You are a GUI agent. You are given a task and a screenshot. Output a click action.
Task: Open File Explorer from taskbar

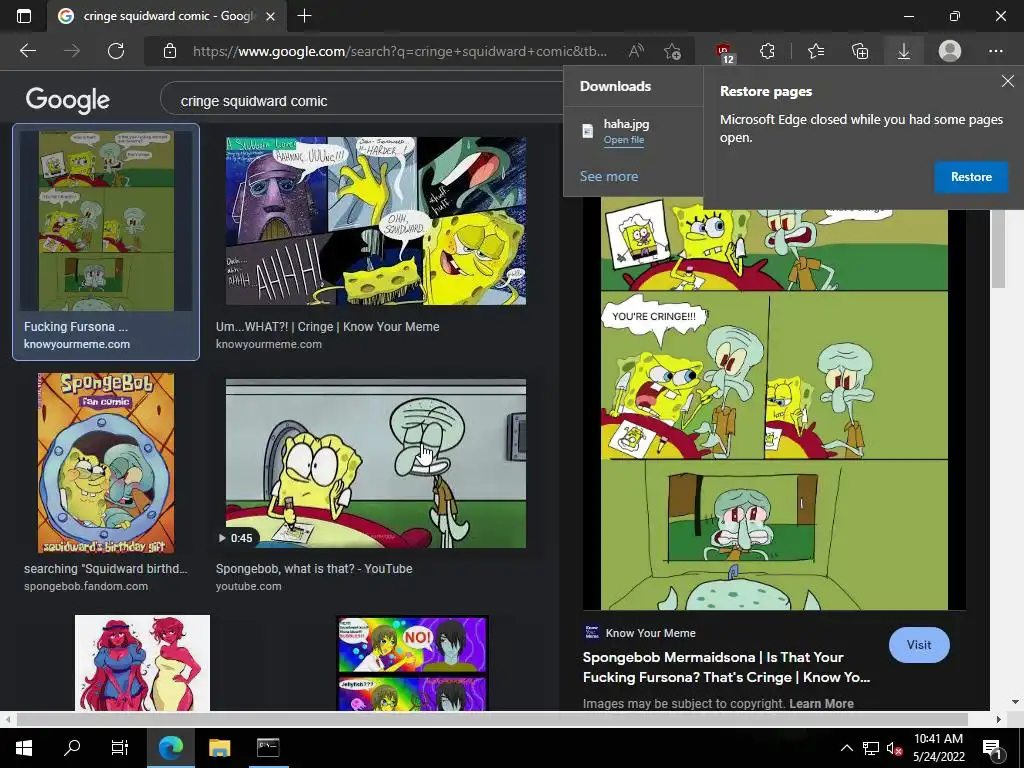pyautogui.click(x=219, y=748)
